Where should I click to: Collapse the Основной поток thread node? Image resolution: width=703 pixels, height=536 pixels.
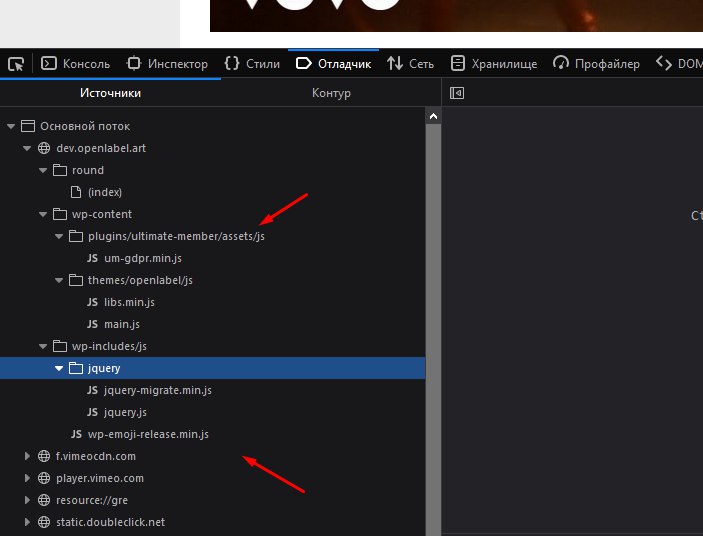point(11,126)
